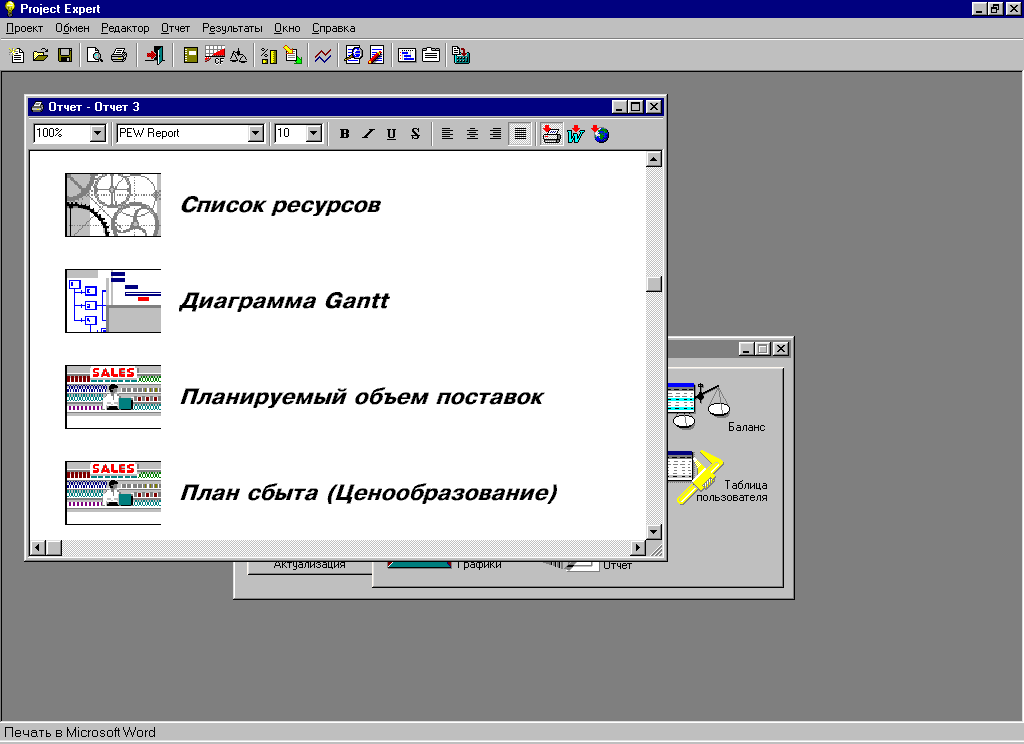Open project using the folder icon
The height and width of the screenshot is (744, 1024).
pyautogui.click(x=40, y=56)
